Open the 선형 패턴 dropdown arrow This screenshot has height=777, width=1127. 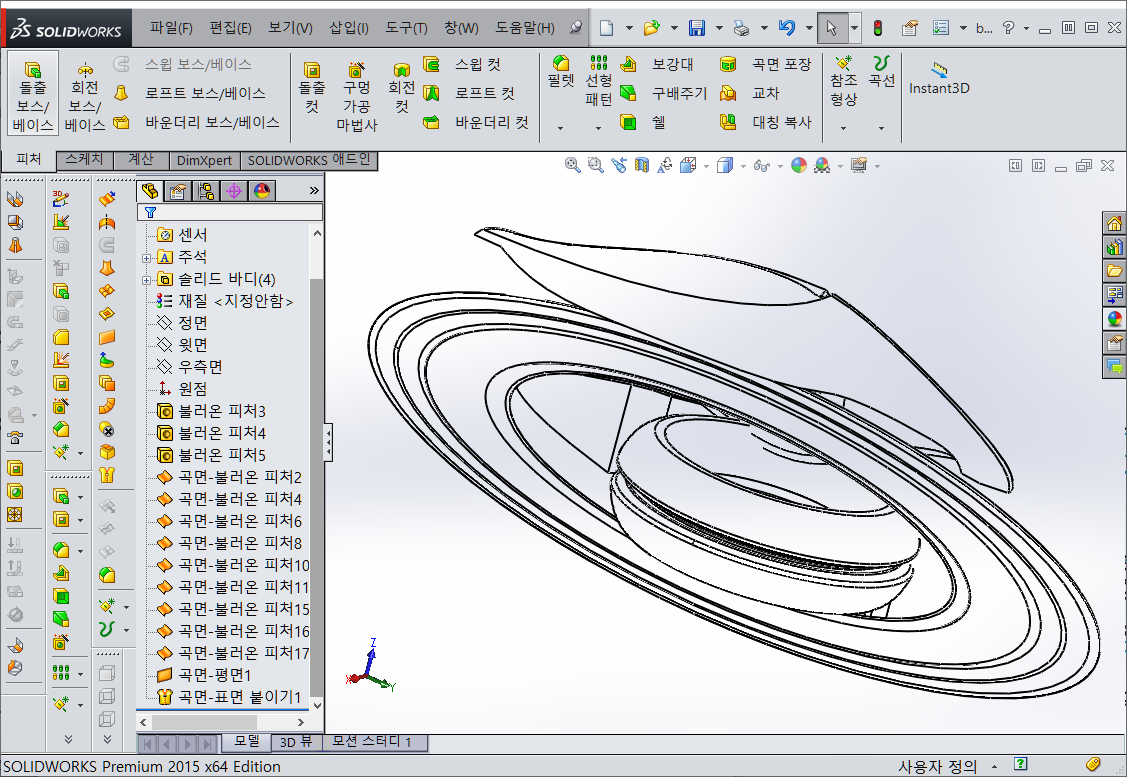pos(598,128)
